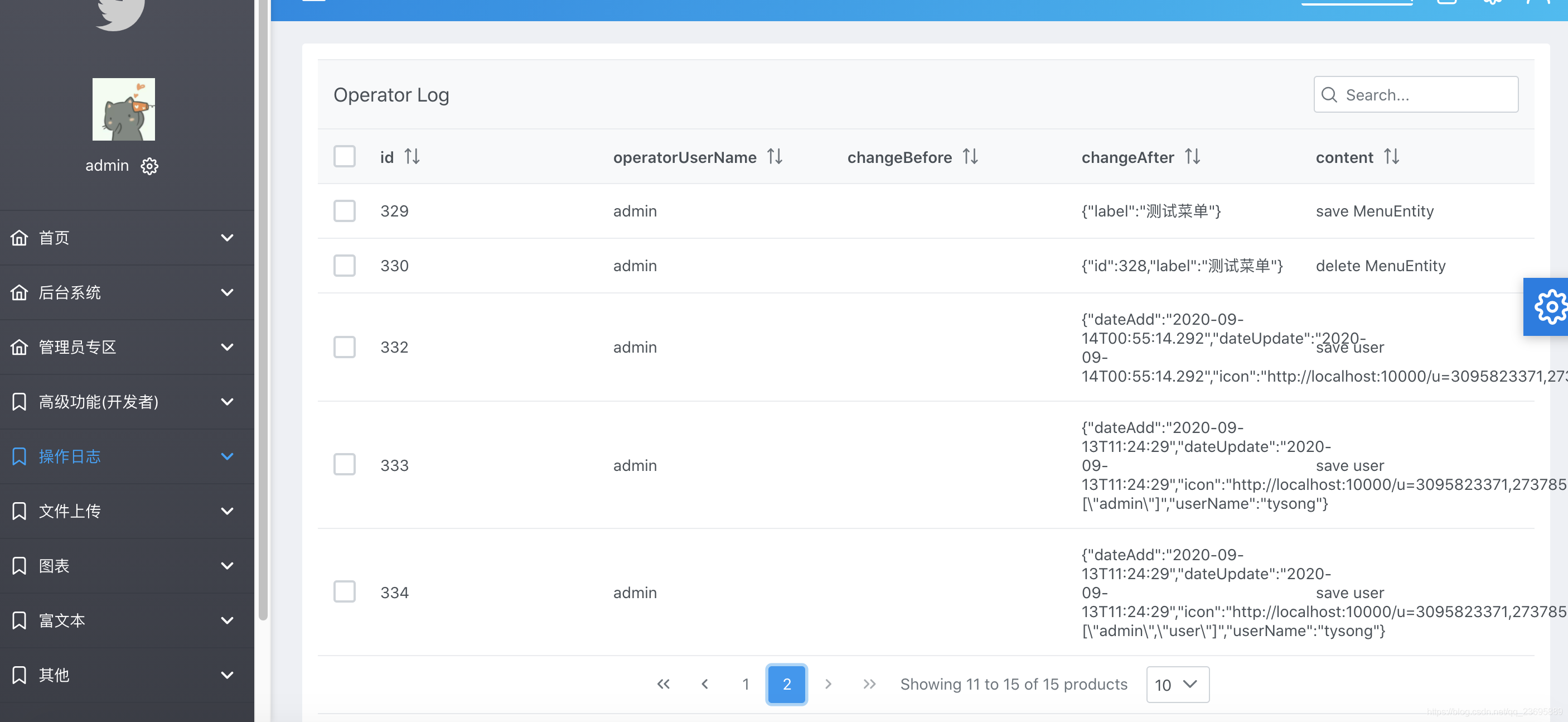
Task: Open 管理员专区 sidebar menu item
Action: point(127,347)
